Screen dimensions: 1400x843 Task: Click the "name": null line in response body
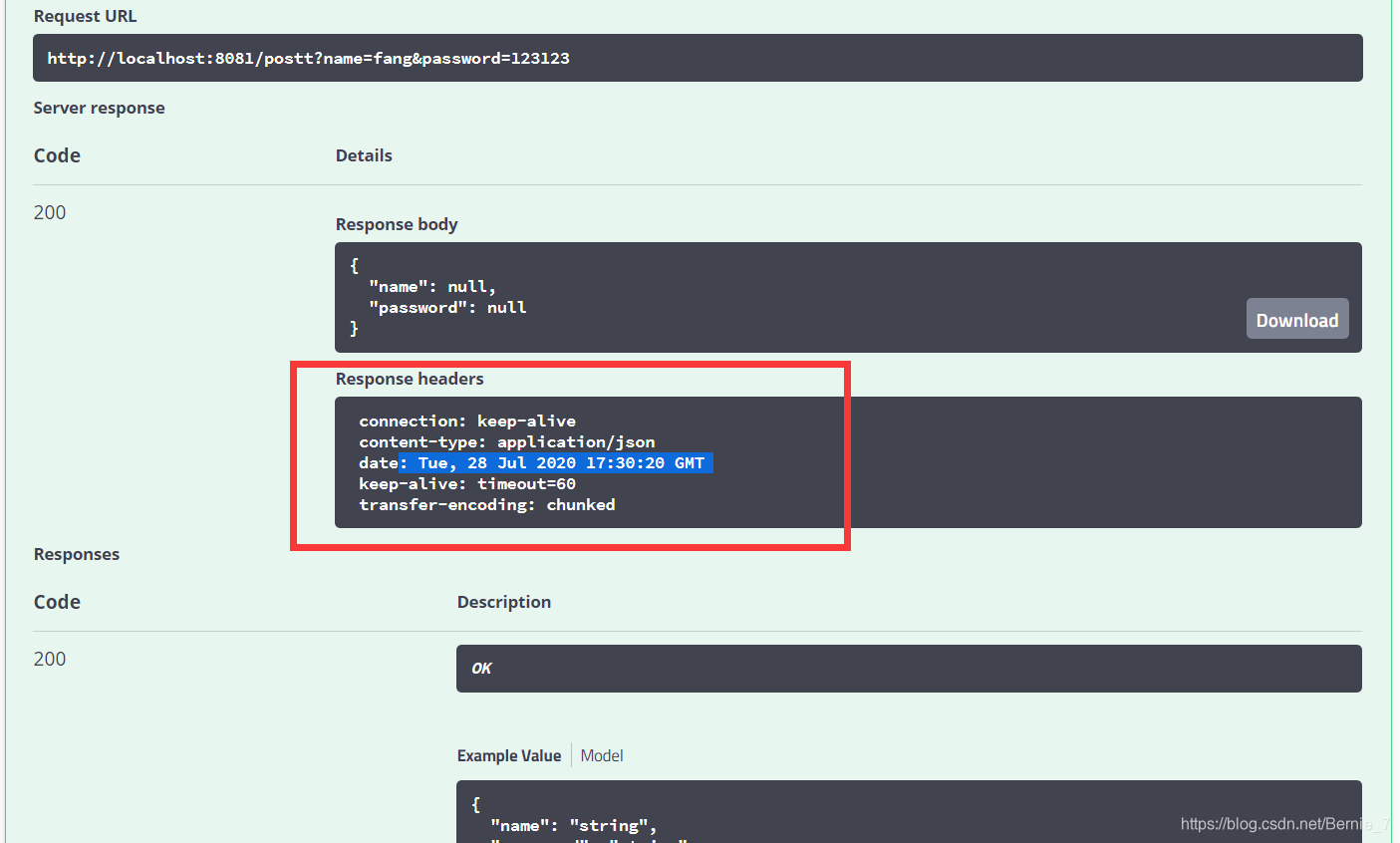[431, 286]
